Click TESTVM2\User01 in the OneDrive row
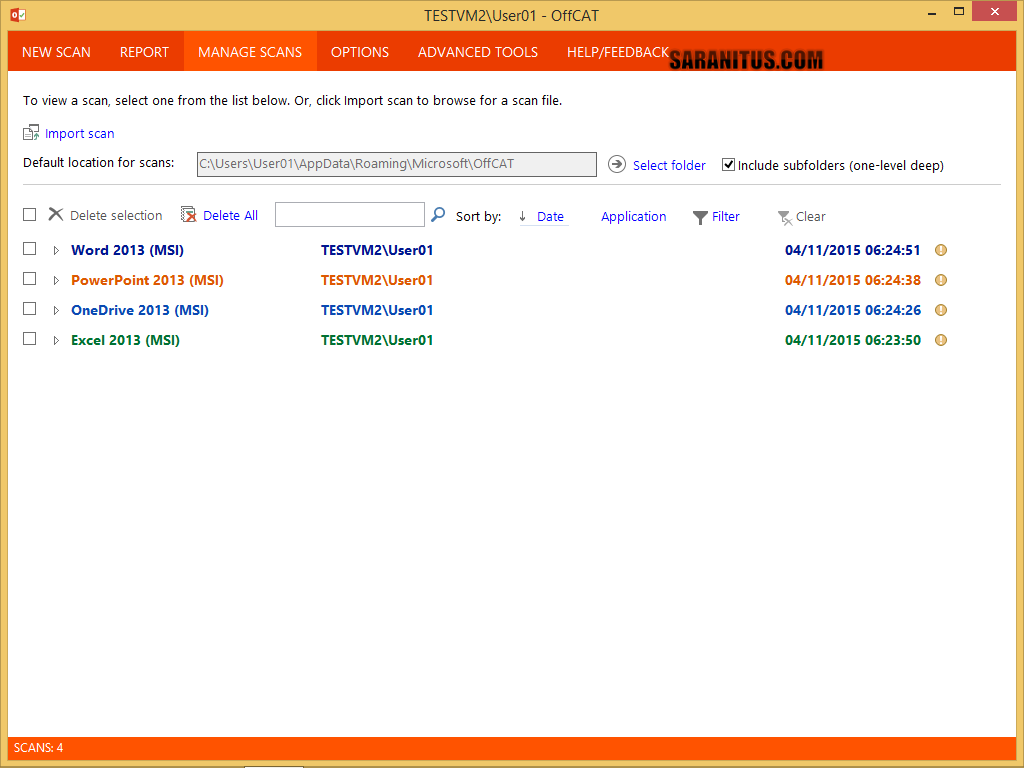 coord(377,310)
